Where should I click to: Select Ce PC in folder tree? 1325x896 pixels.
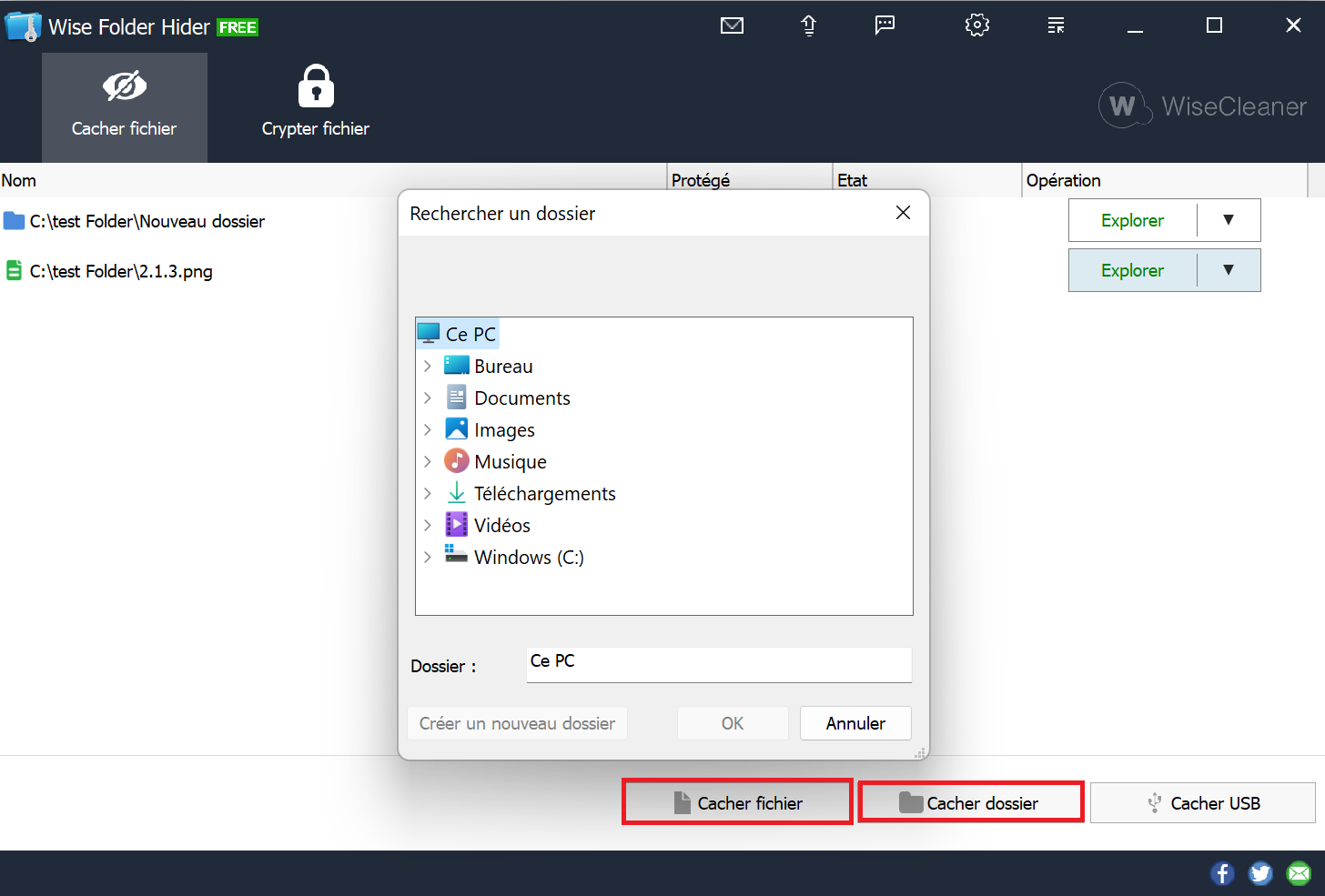(x=458, y=334)
